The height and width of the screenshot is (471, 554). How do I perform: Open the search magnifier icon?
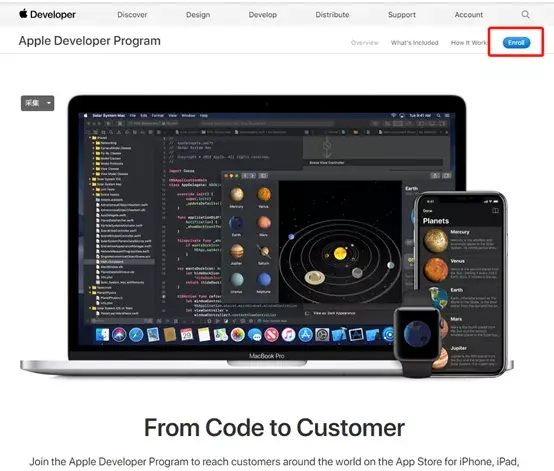tap(525, 14)
